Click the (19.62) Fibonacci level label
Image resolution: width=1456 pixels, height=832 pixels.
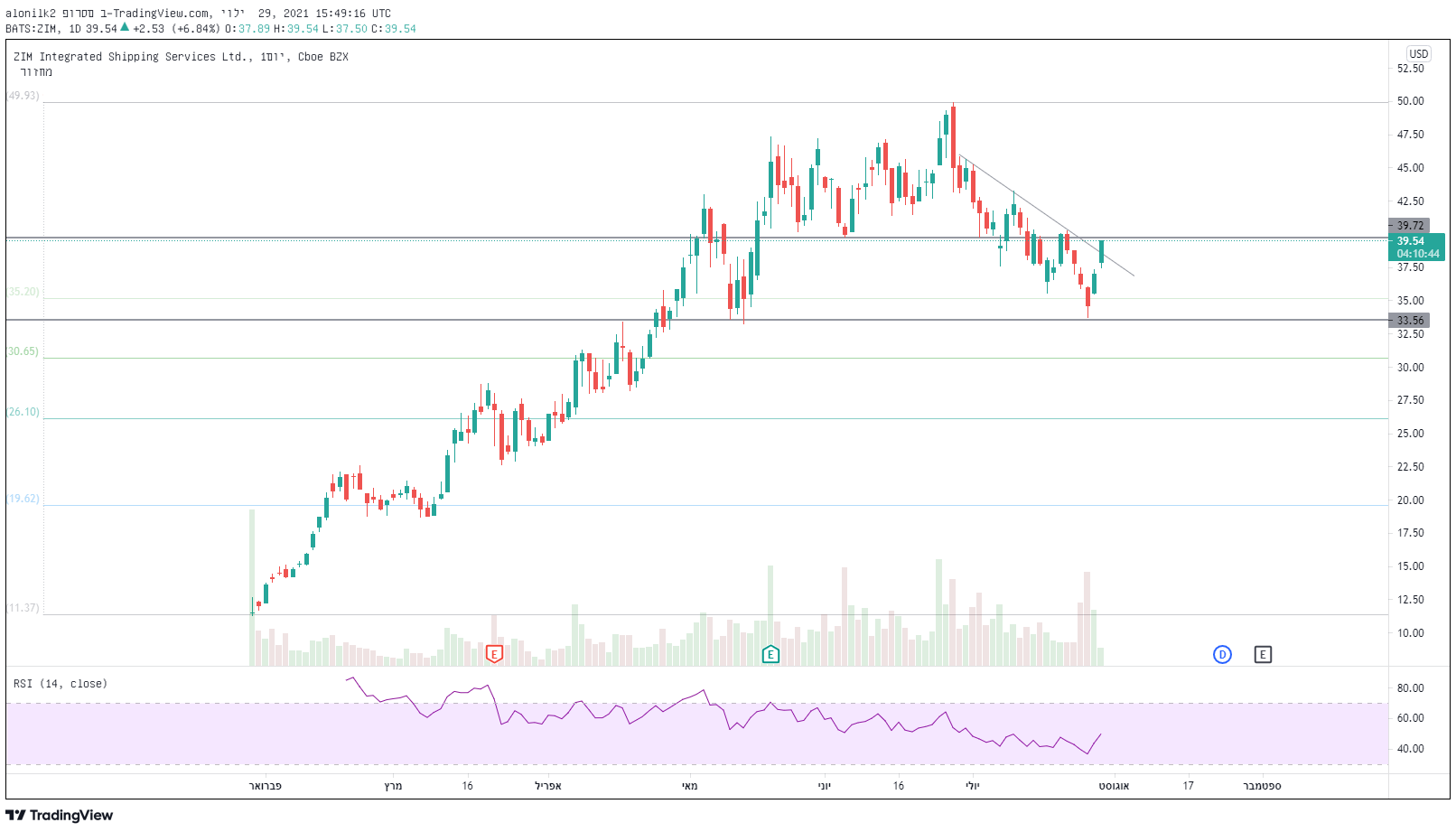[23, 499]
